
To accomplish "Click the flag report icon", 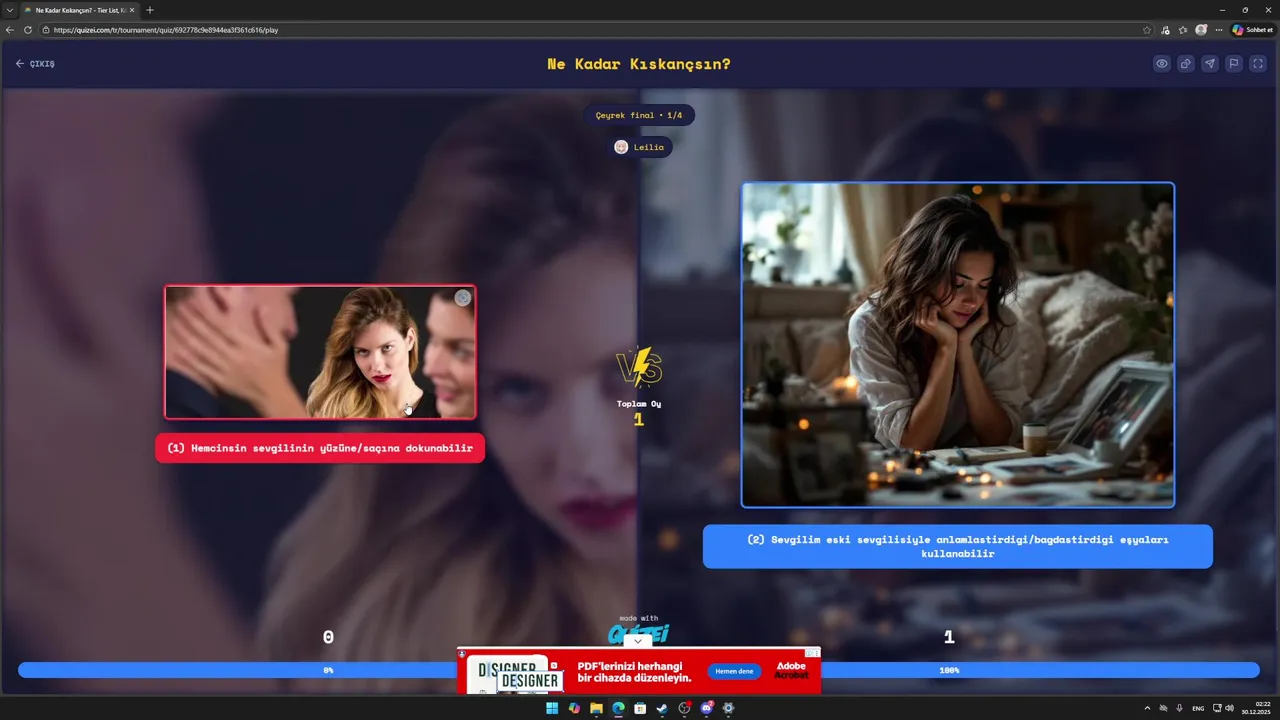I will tap(1234, 64).
